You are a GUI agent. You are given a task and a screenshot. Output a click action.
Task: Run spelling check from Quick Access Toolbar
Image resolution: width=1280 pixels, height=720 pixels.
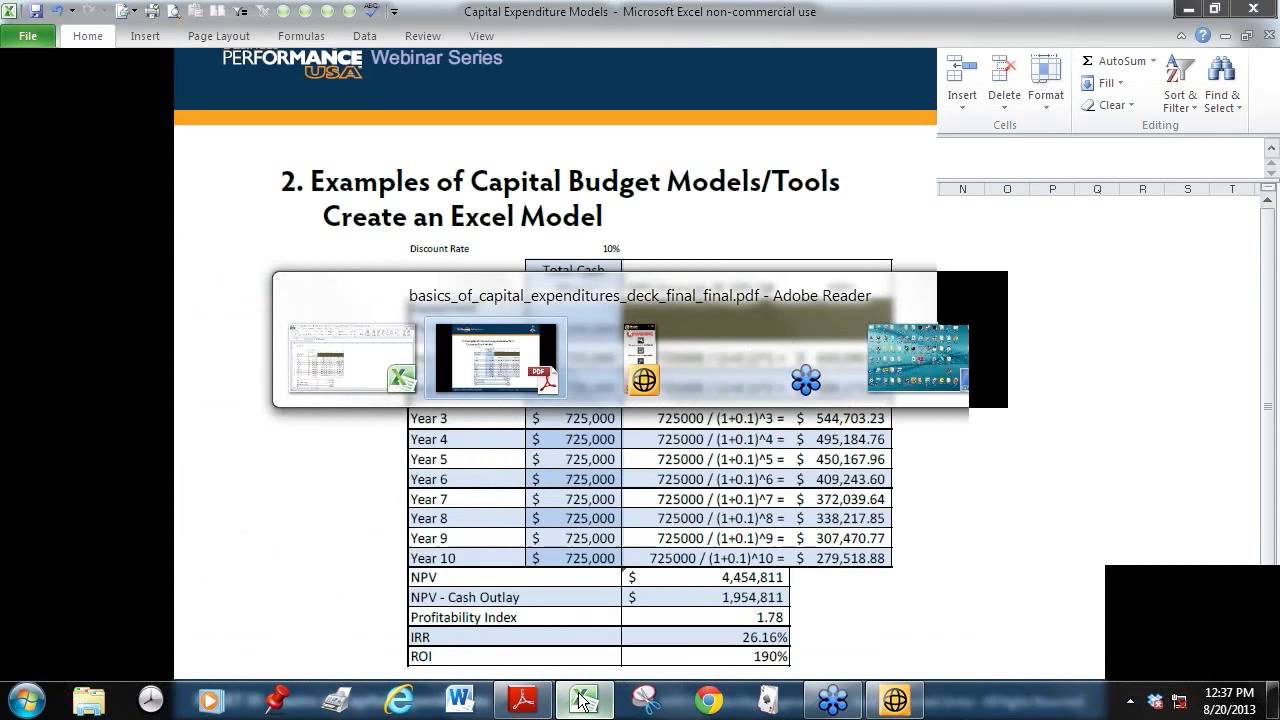tap(371, 11)
